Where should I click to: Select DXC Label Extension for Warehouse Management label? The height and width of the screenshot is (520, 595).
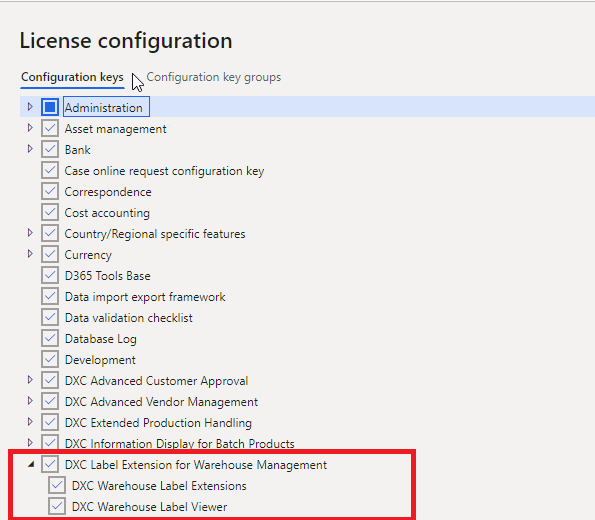[x=196, y=465]
